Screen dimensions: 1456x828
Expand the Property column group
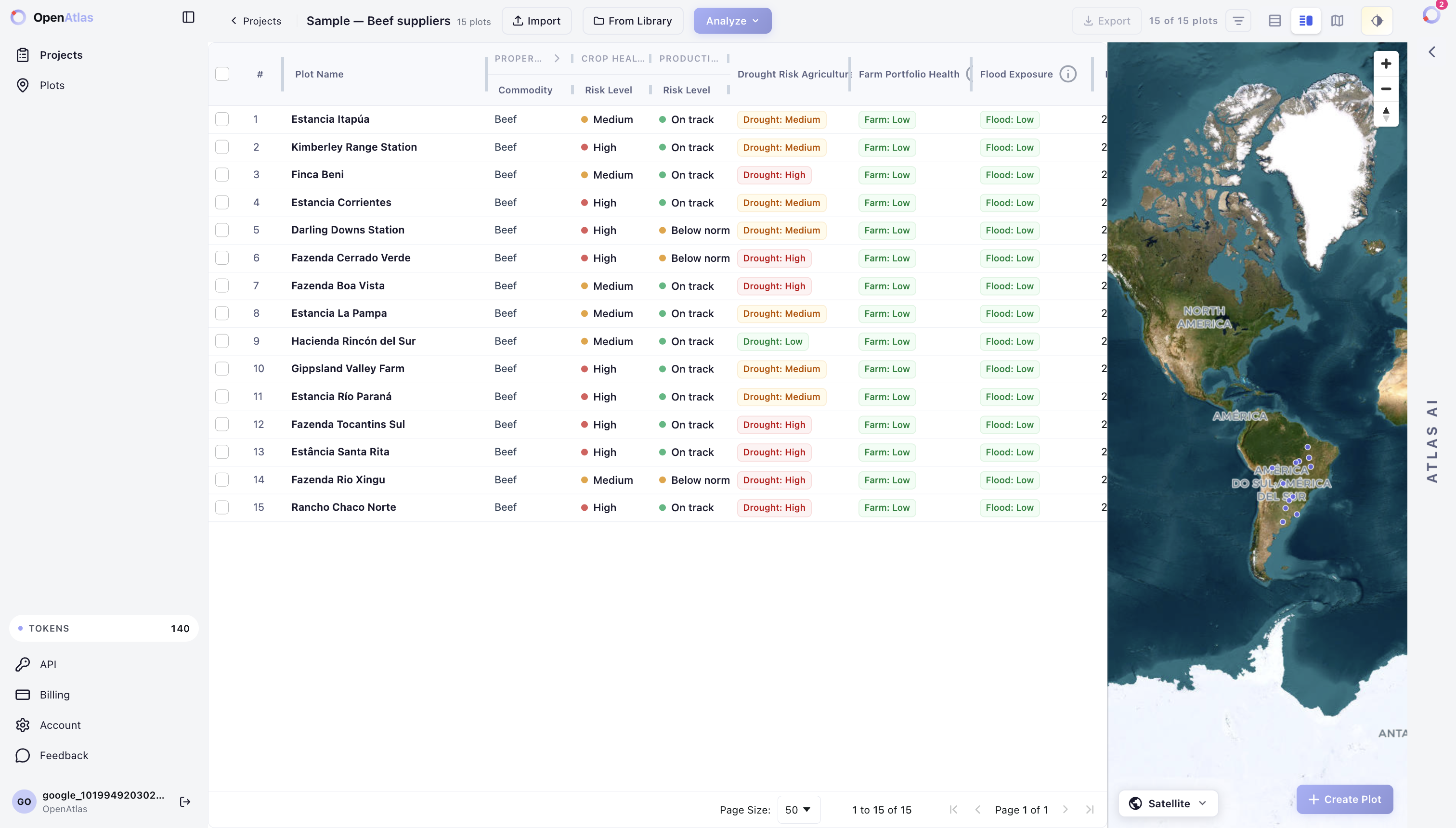(x=558, y=58)
